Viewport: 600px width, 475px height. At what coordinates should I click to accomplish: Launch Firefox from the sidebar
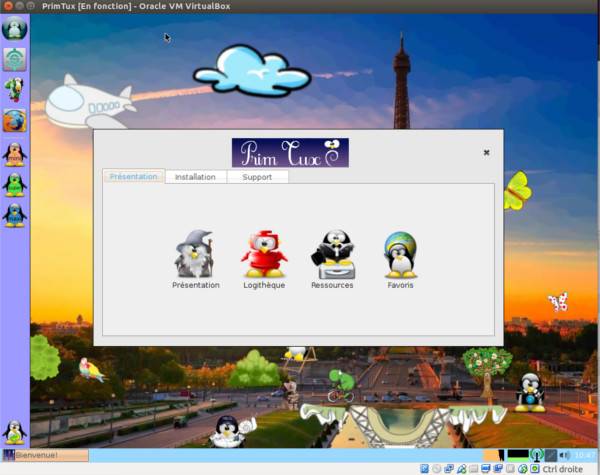[x=15, y=121]
